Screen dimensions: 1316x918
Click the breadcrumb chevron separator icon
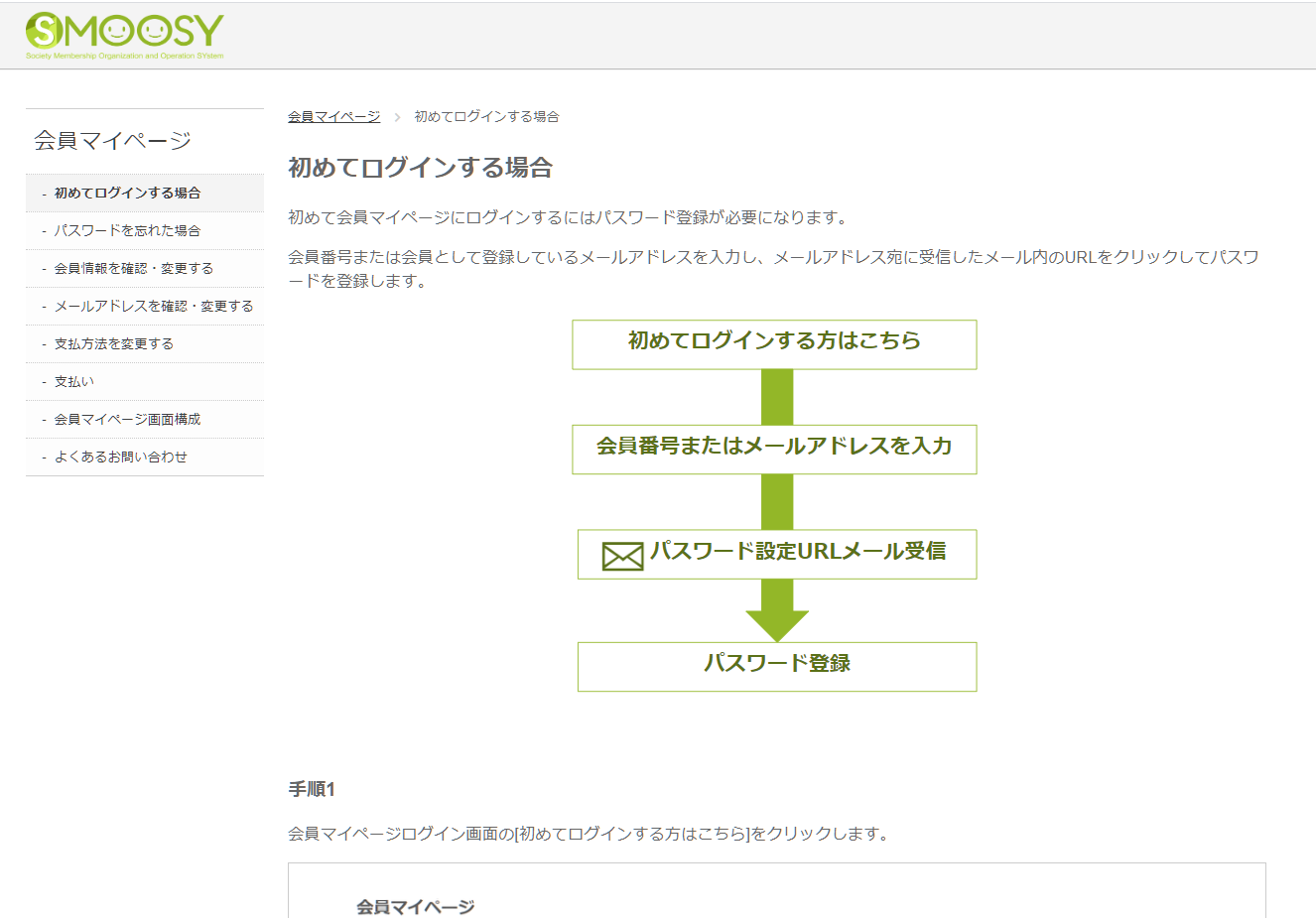click(x=397, y=117)
